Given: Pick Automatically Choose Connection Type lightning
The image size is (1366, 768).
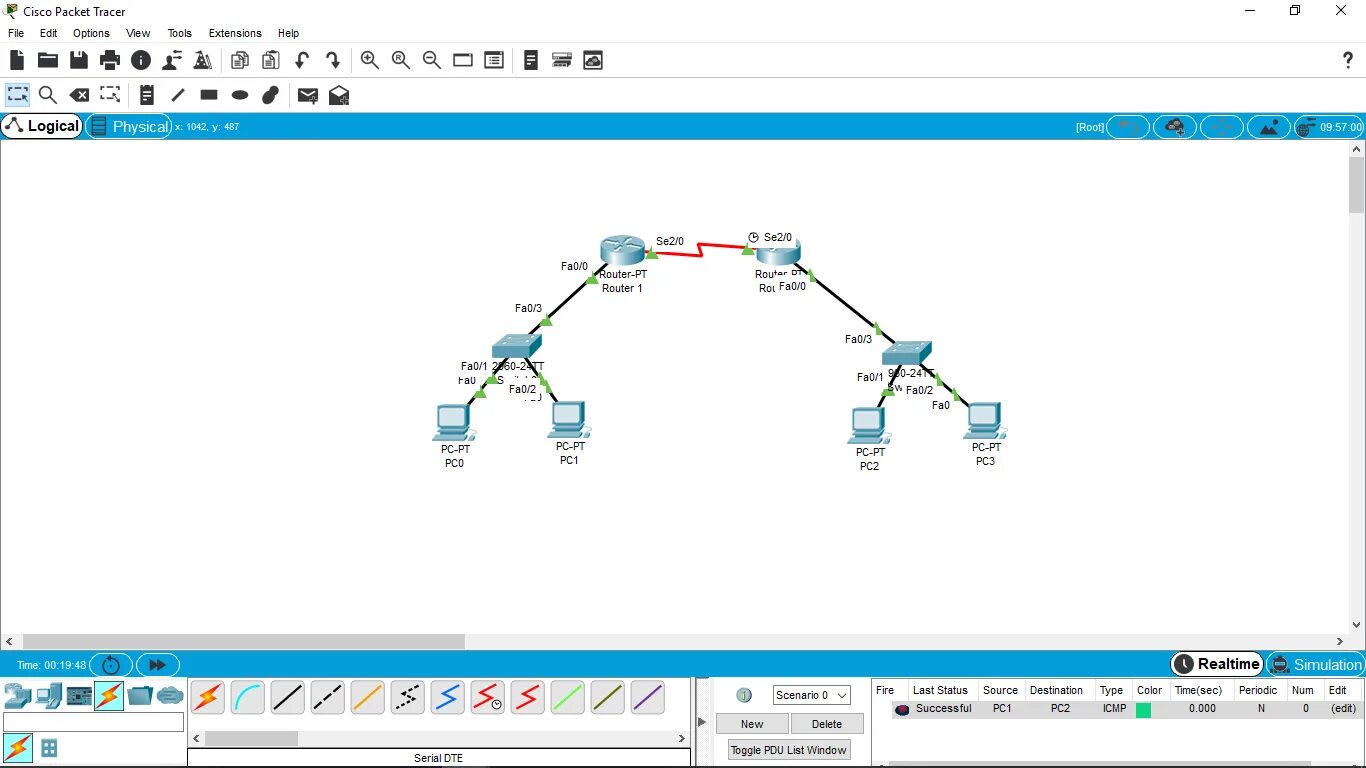Looking at the screenshot, I should pyautogui.click(x=207, y=697).
